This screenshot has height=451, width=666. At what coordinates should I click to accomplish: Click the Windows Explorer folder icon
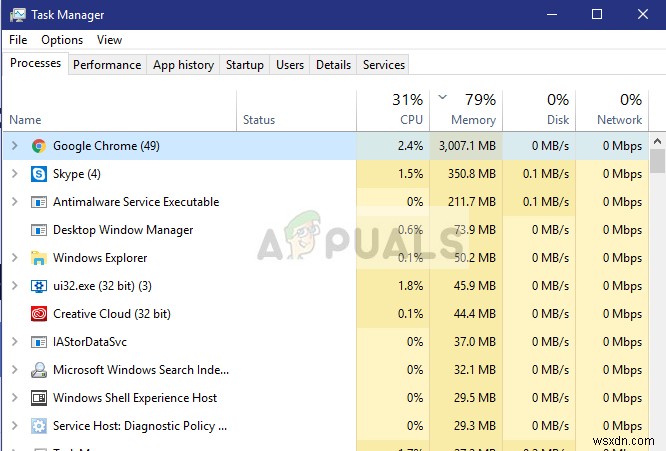click(x=39, y=258)
